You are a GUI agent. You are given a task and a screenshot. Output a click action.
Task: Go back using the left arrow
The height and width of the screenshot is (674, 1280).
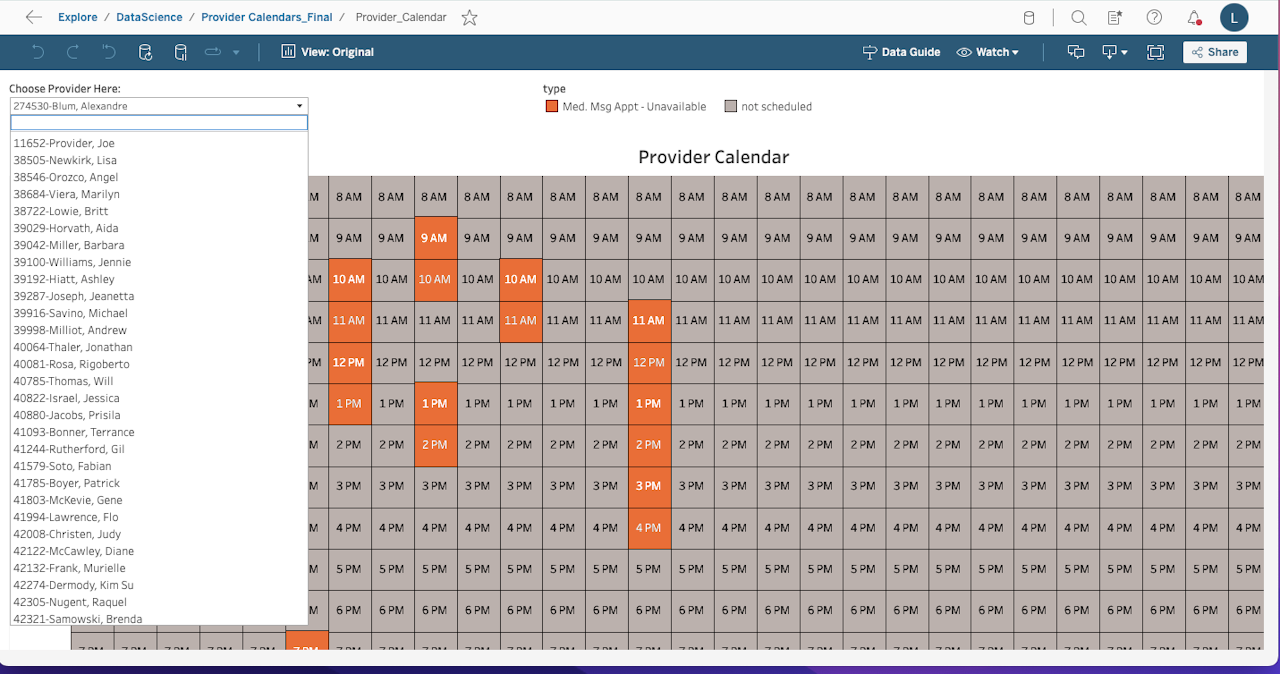pos(34,17)
